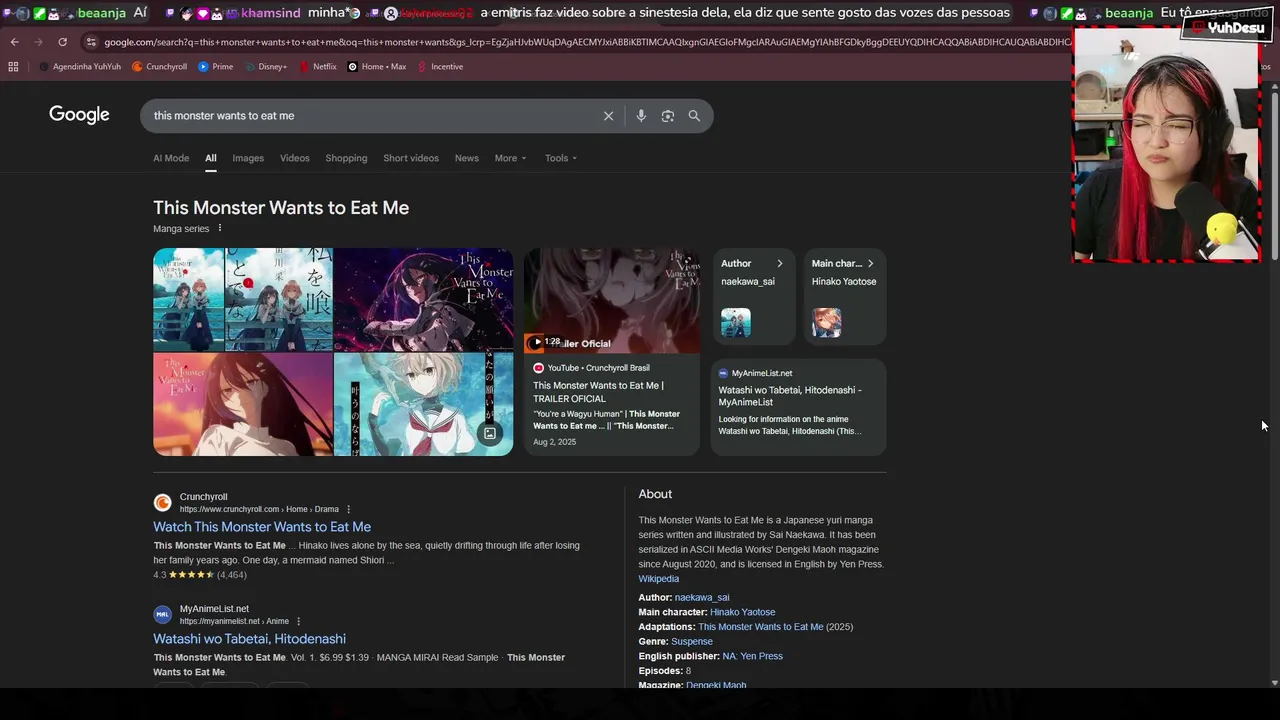
Task: Expand the More dropdown
Action: [510, 158]
